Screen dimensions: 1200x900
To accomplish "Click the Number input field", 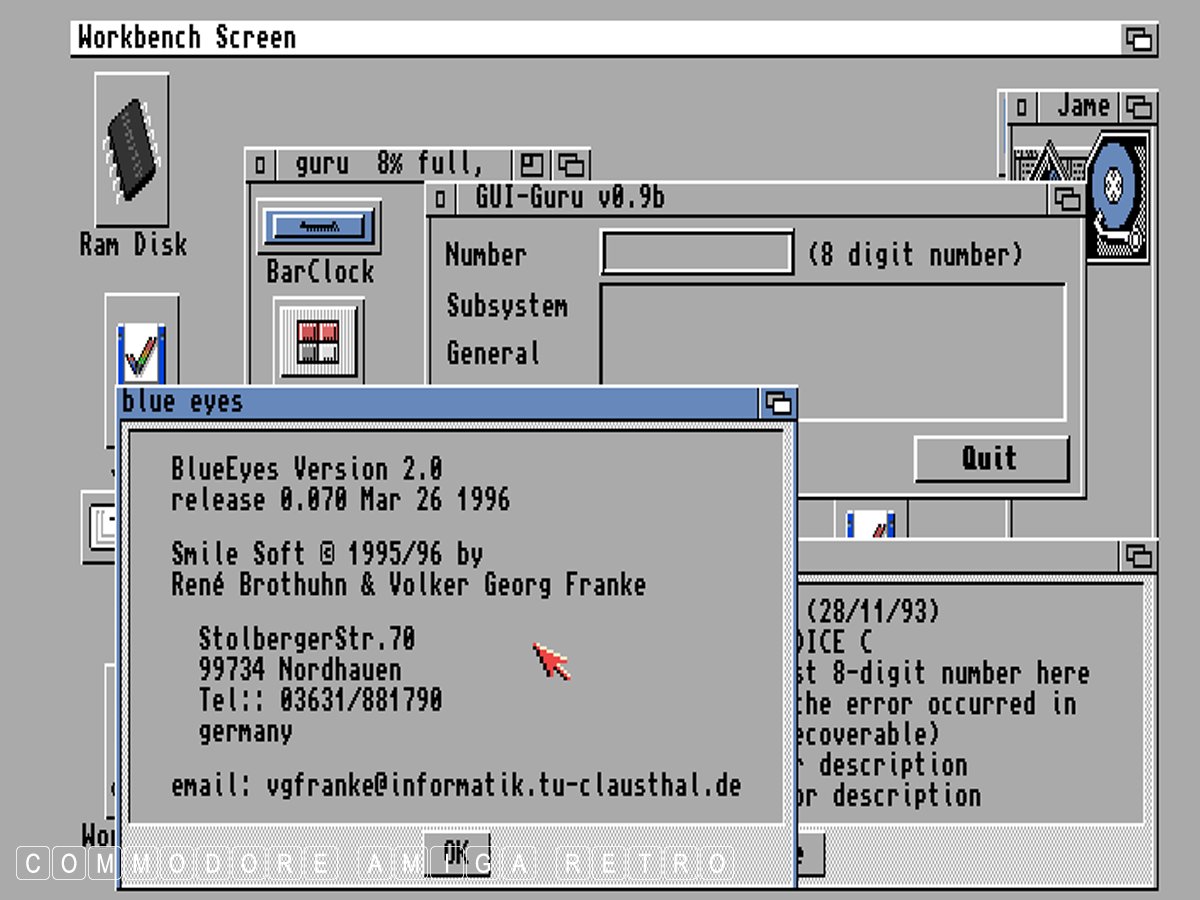I will point(697,254).
